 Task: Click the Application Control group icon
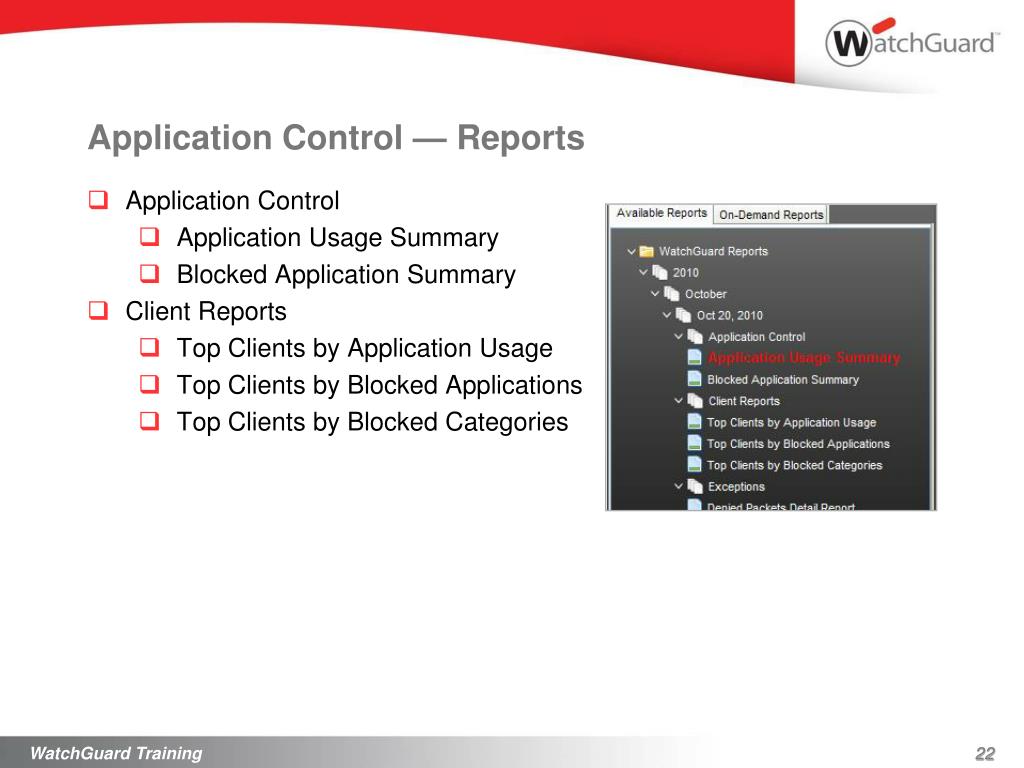[x=695, y=337]
